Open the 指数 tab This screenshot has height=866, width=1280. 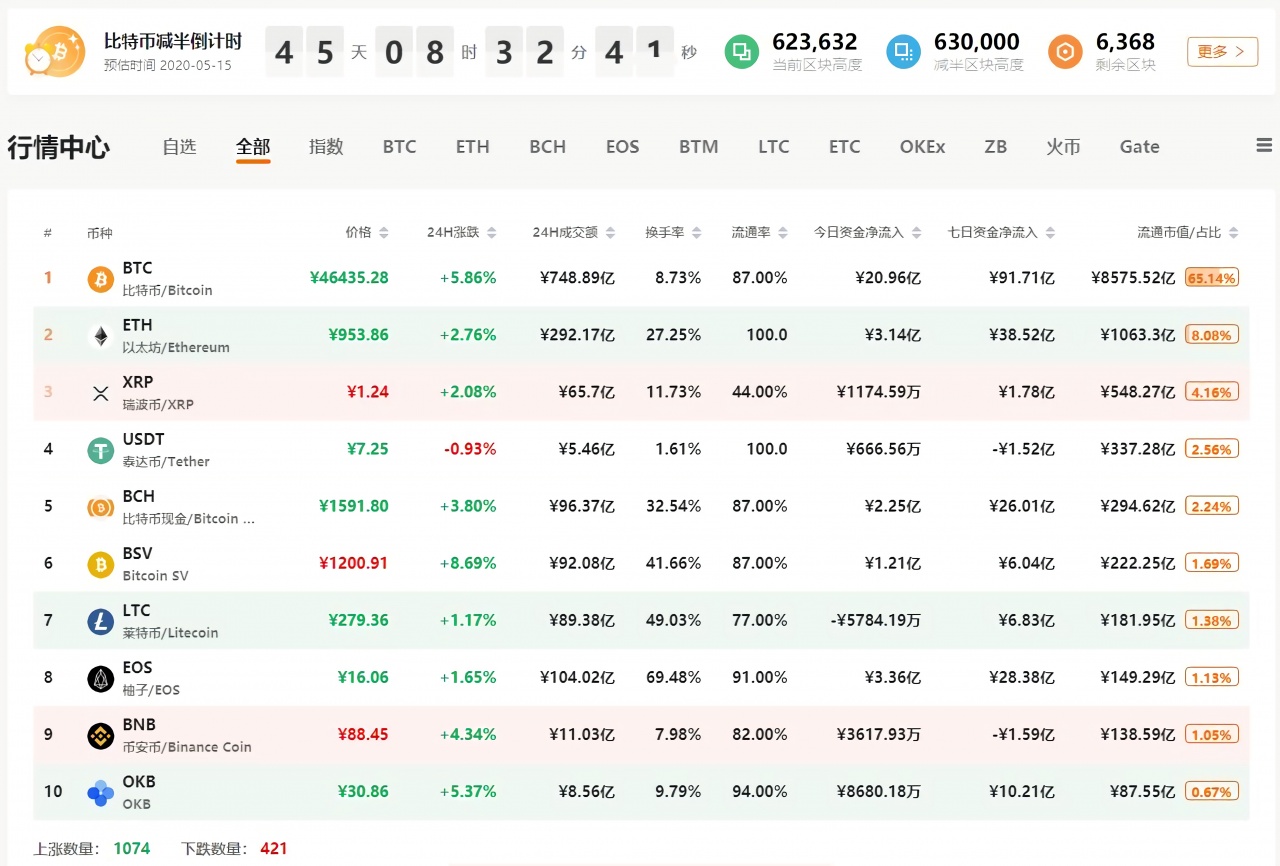326,146
